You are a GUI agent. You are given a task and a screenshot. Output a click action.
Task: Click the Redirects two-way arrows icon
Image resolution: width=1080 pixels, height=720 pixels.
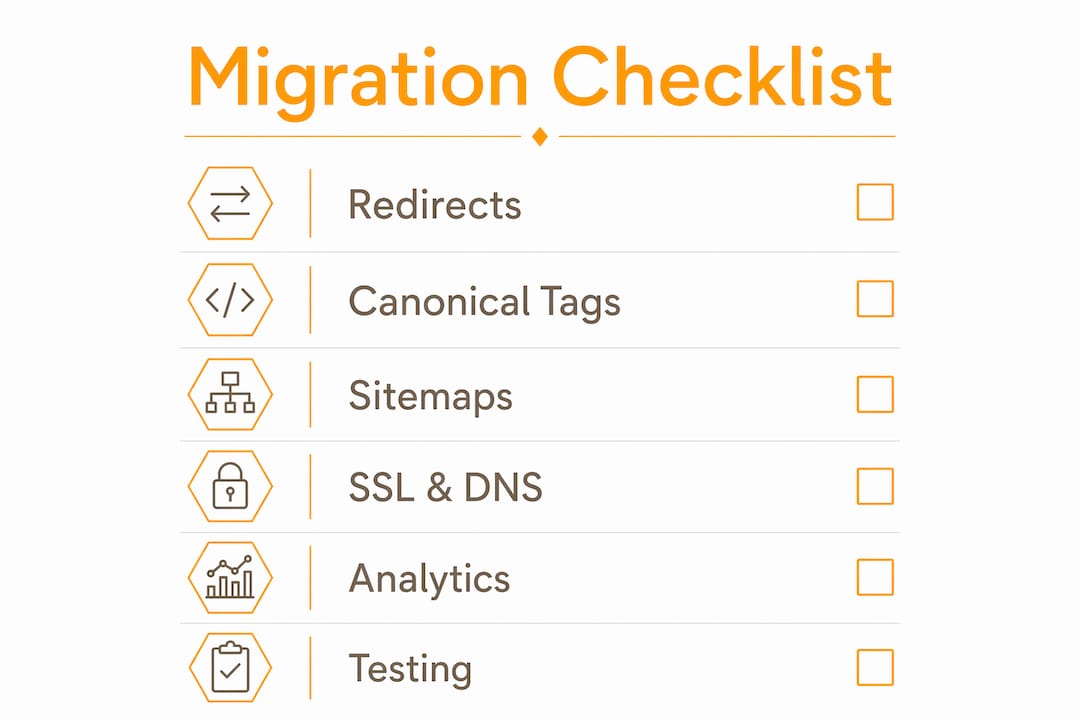(230, 203)
